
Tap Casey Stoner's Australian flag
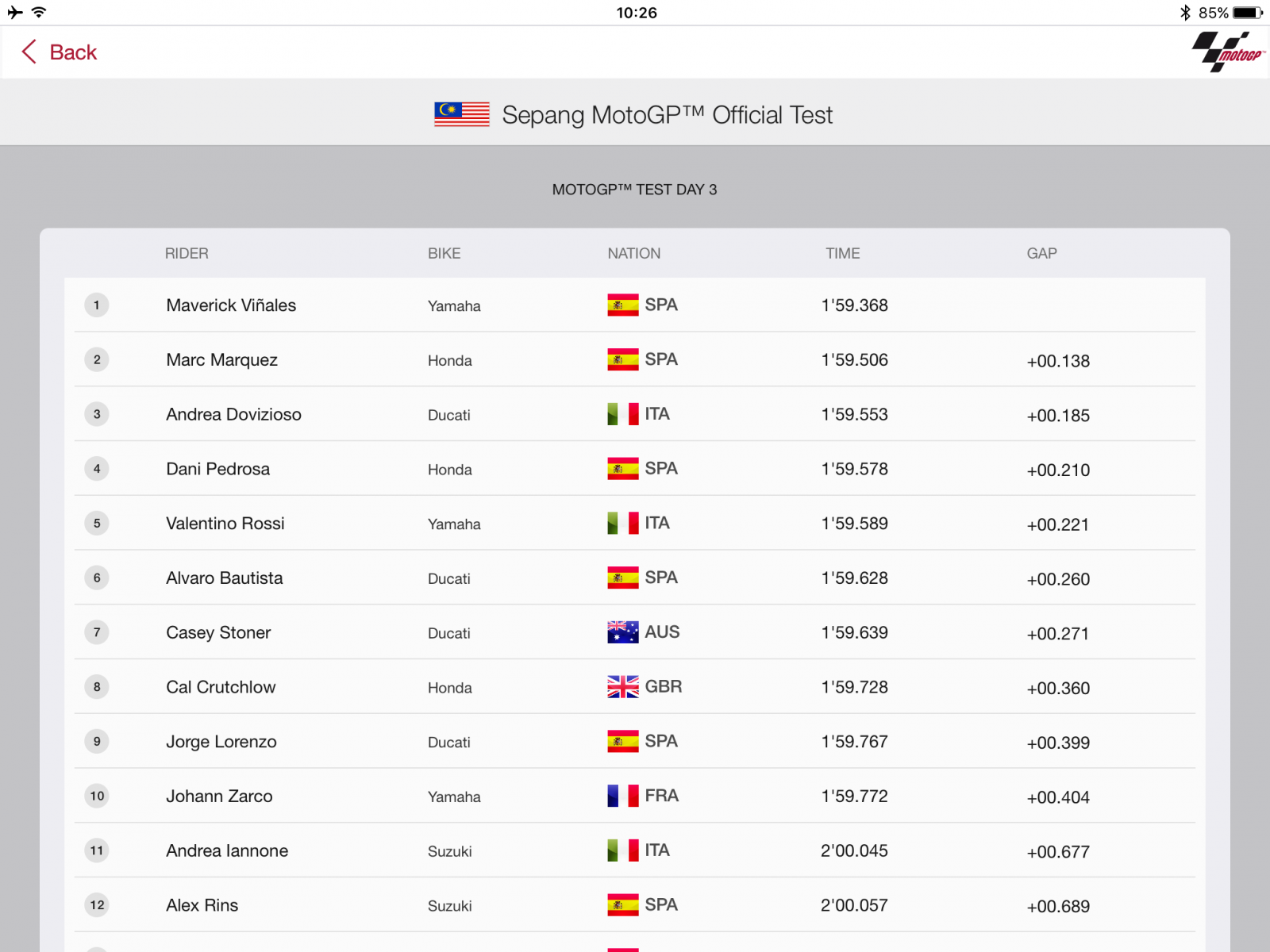click(622, 632)
